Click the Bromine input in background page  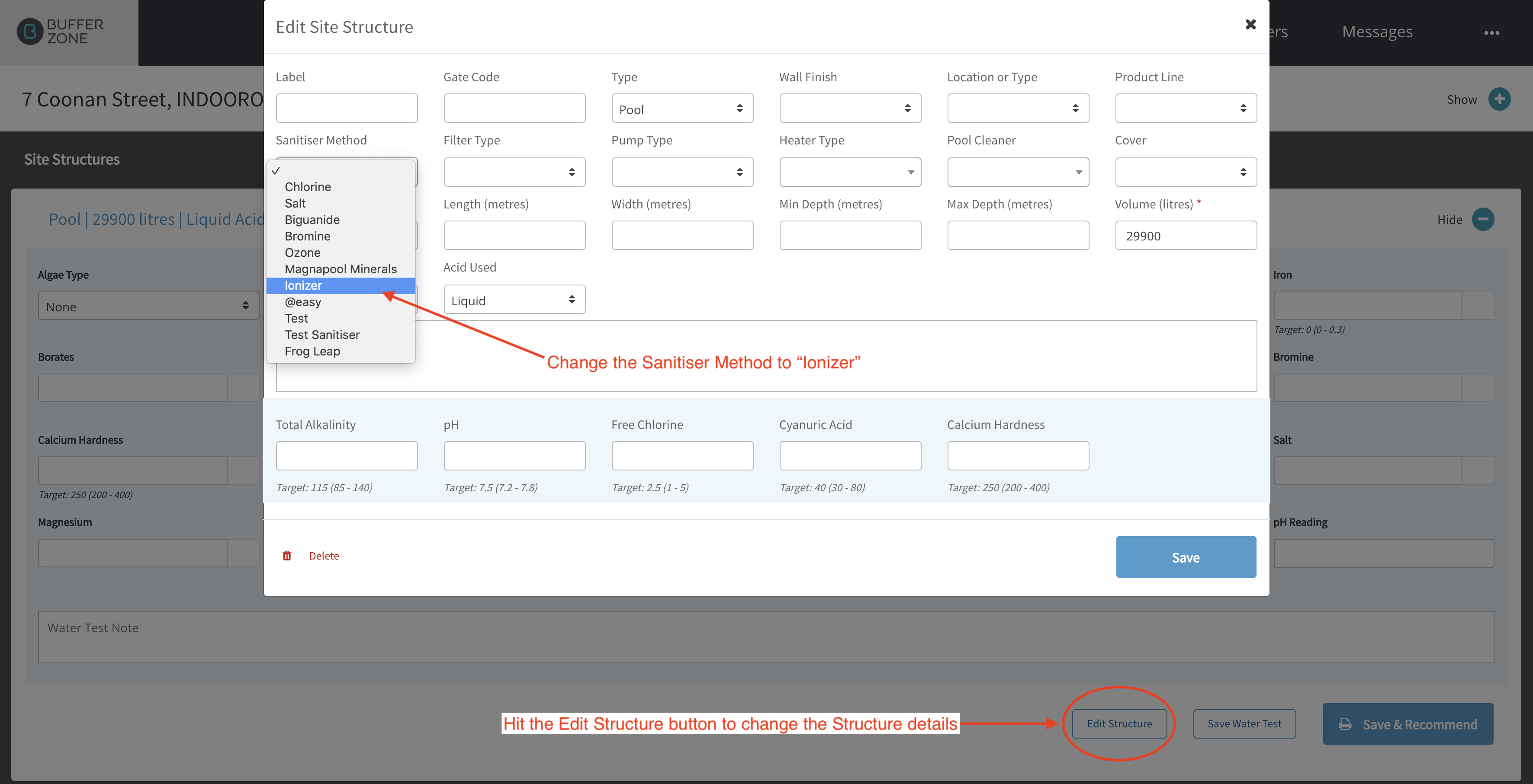(1368, 388)
